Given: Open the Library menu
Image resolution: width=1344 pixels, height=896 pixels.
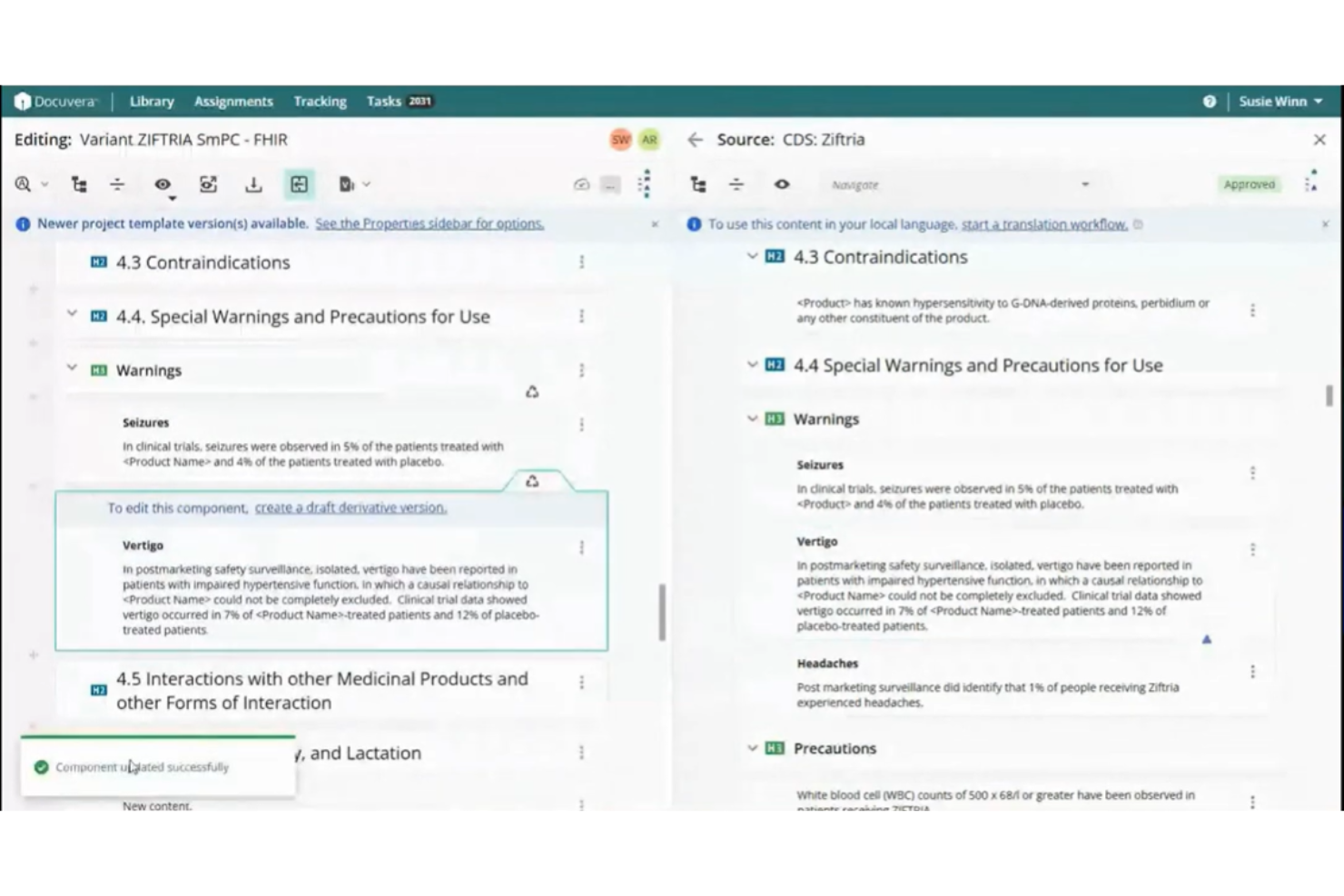Looking at the screenshot, I should (152, 102).
